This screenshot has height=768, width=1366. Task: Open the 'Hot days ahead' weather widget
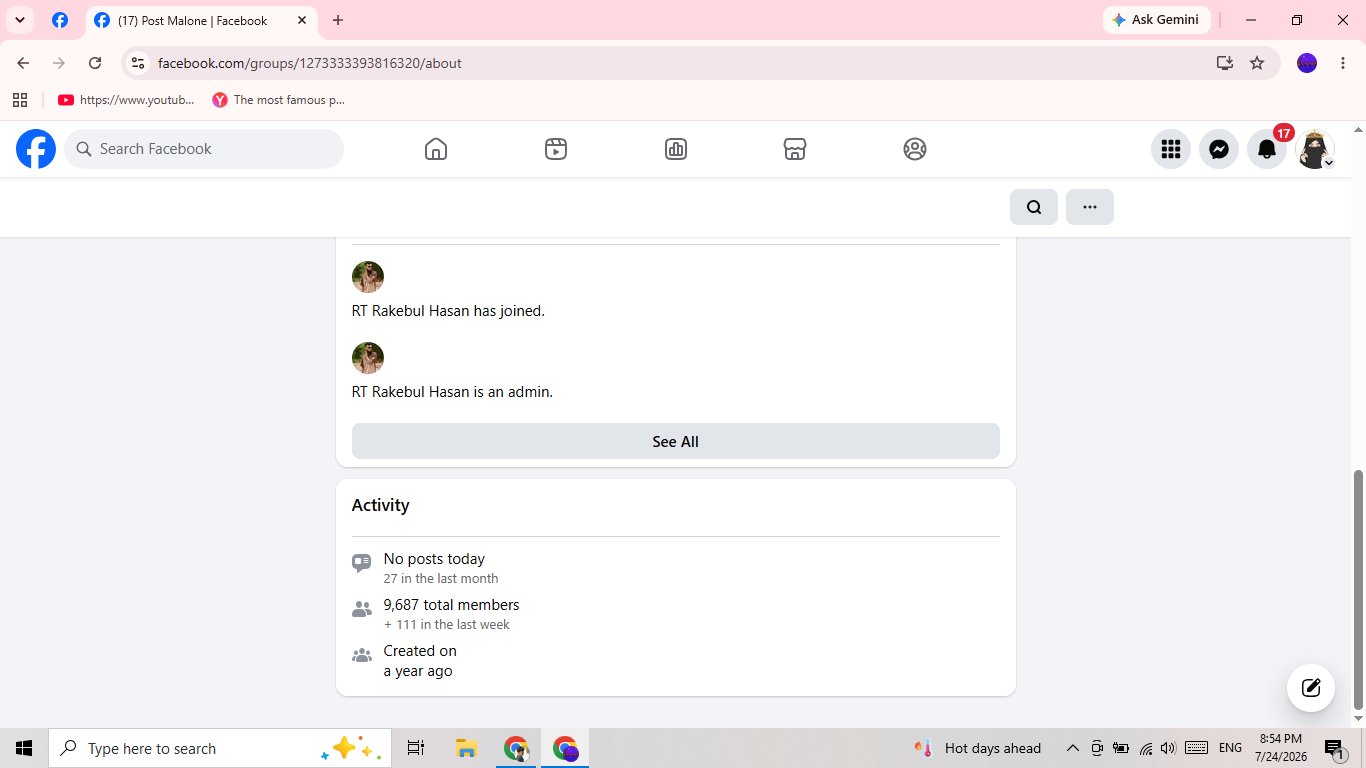point(977,748)
